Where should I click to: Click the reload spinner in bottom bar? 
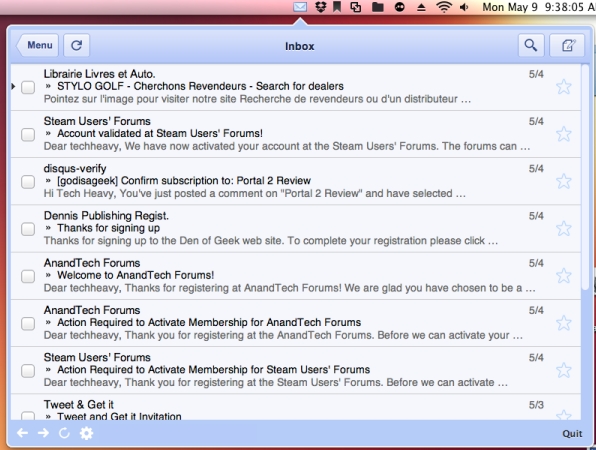click(64, 433)
